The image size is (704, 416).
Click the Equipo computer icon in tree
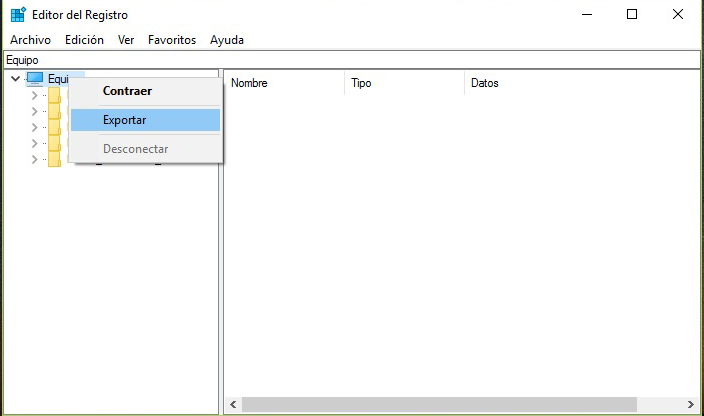point(35,78)
